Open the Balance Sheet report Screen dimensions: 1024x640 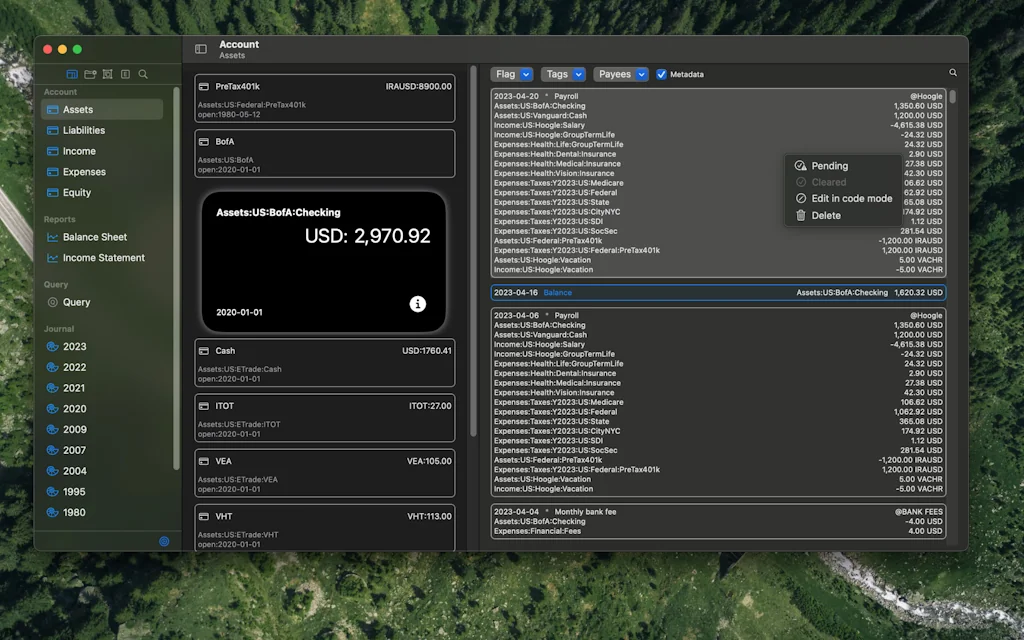pyautogui.click(x=96, y=237)
